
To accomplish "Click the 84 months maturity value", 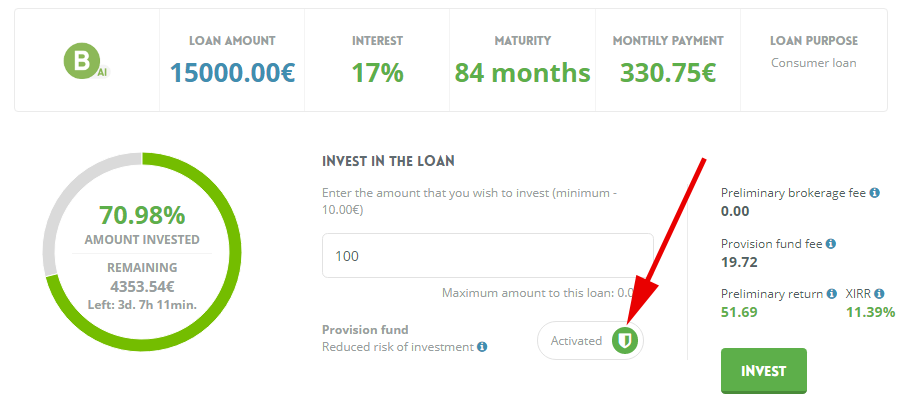I will tap(523, 73).
